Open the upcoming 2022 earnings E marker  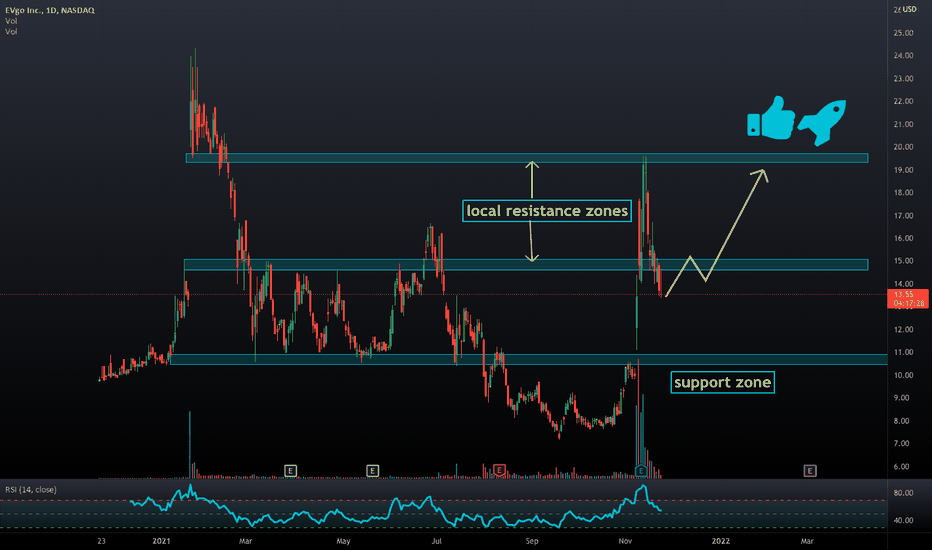pos(810,470)
